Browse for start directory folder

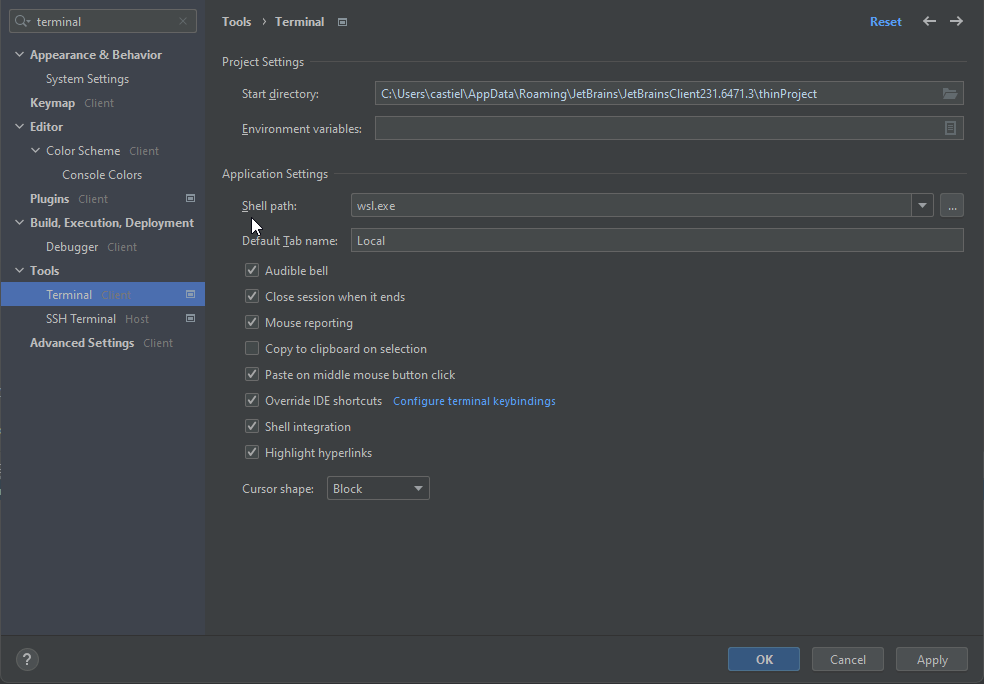point(950,94)
